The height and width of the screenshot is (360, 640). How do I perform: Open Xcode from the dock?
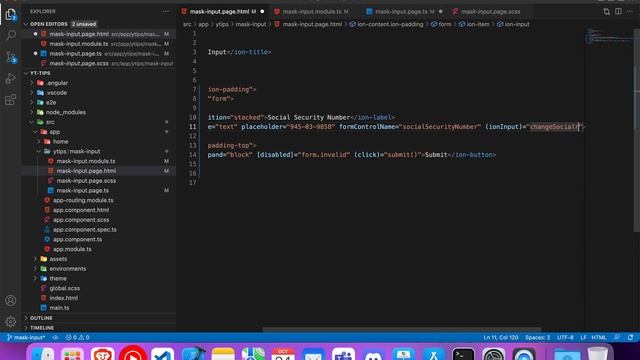[x=193, y=354]
